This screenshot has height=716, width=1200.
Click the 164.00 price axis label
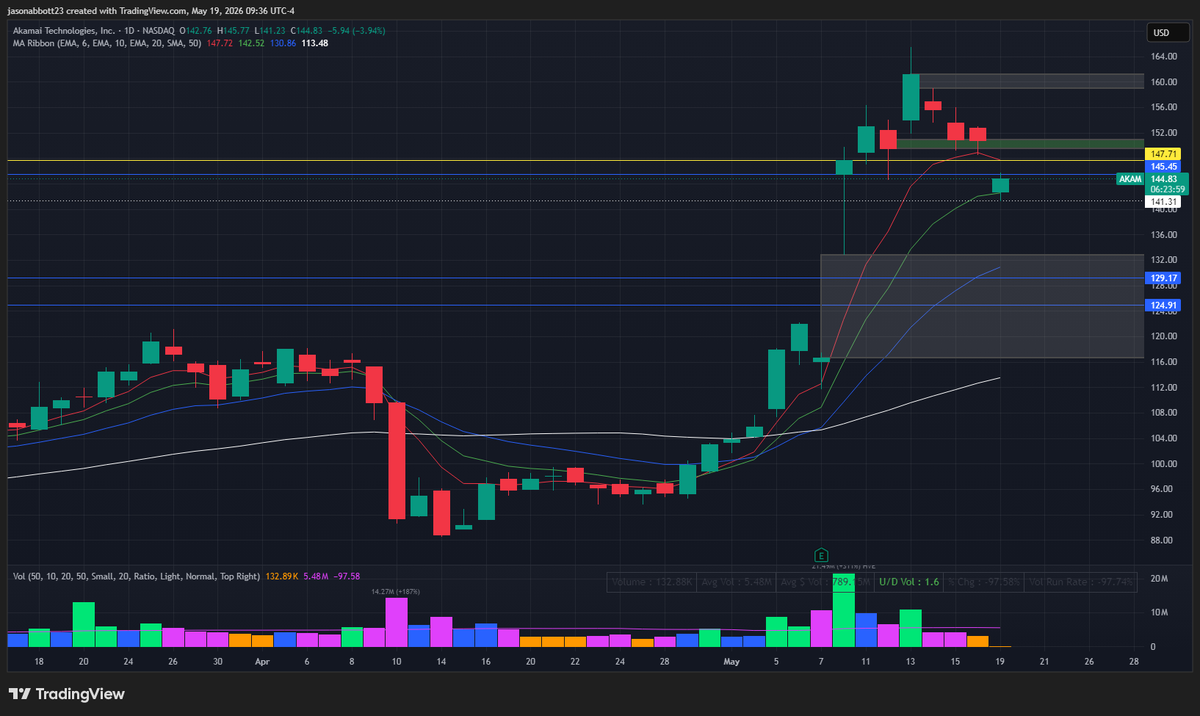1163,56
